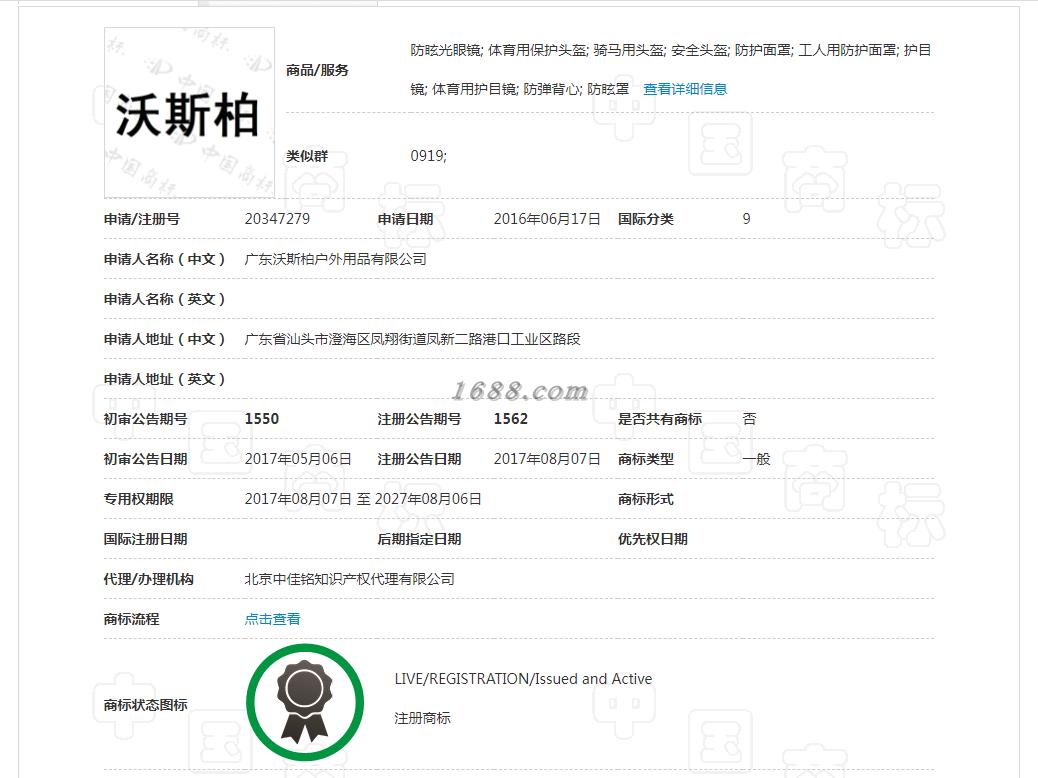Image resolution: width=1038 pixels, height=778 pixels.
Task: Select international class value 9
Action: (747, 219)
